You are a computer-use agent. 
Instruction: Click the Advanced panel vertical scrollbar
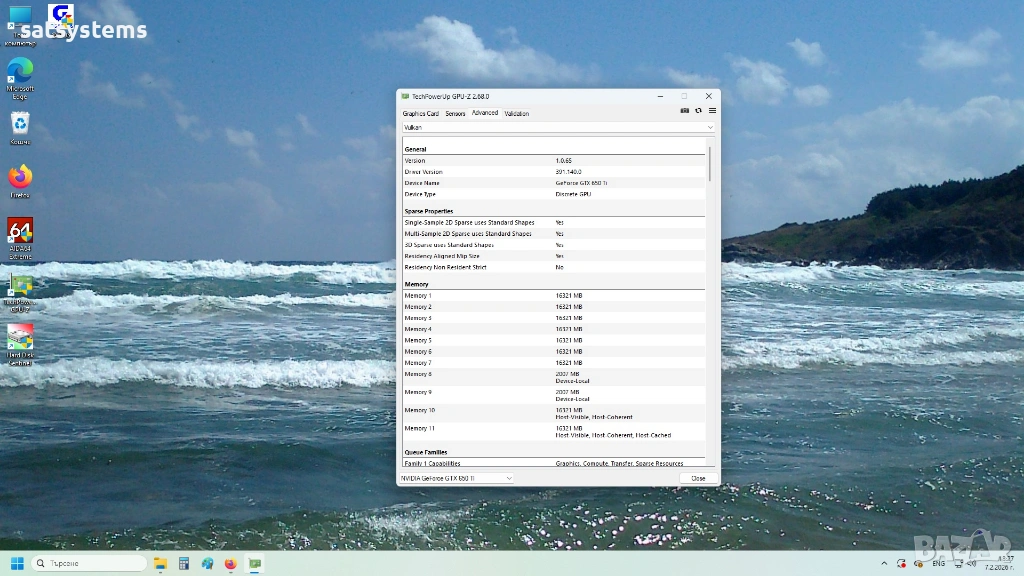tap(711, 166)
